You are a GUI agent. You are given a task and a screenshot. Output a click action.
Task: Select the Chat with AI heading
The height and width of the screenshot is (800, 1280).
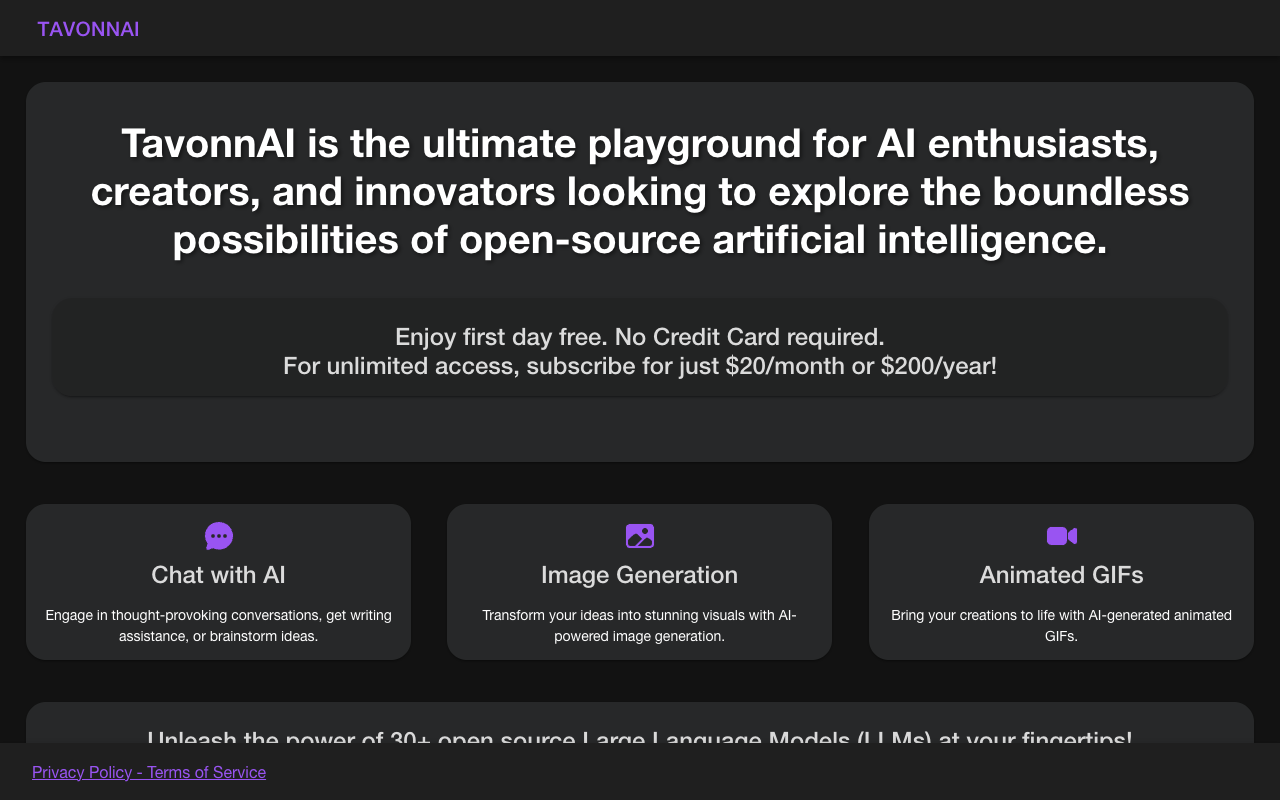coord(219,575)
